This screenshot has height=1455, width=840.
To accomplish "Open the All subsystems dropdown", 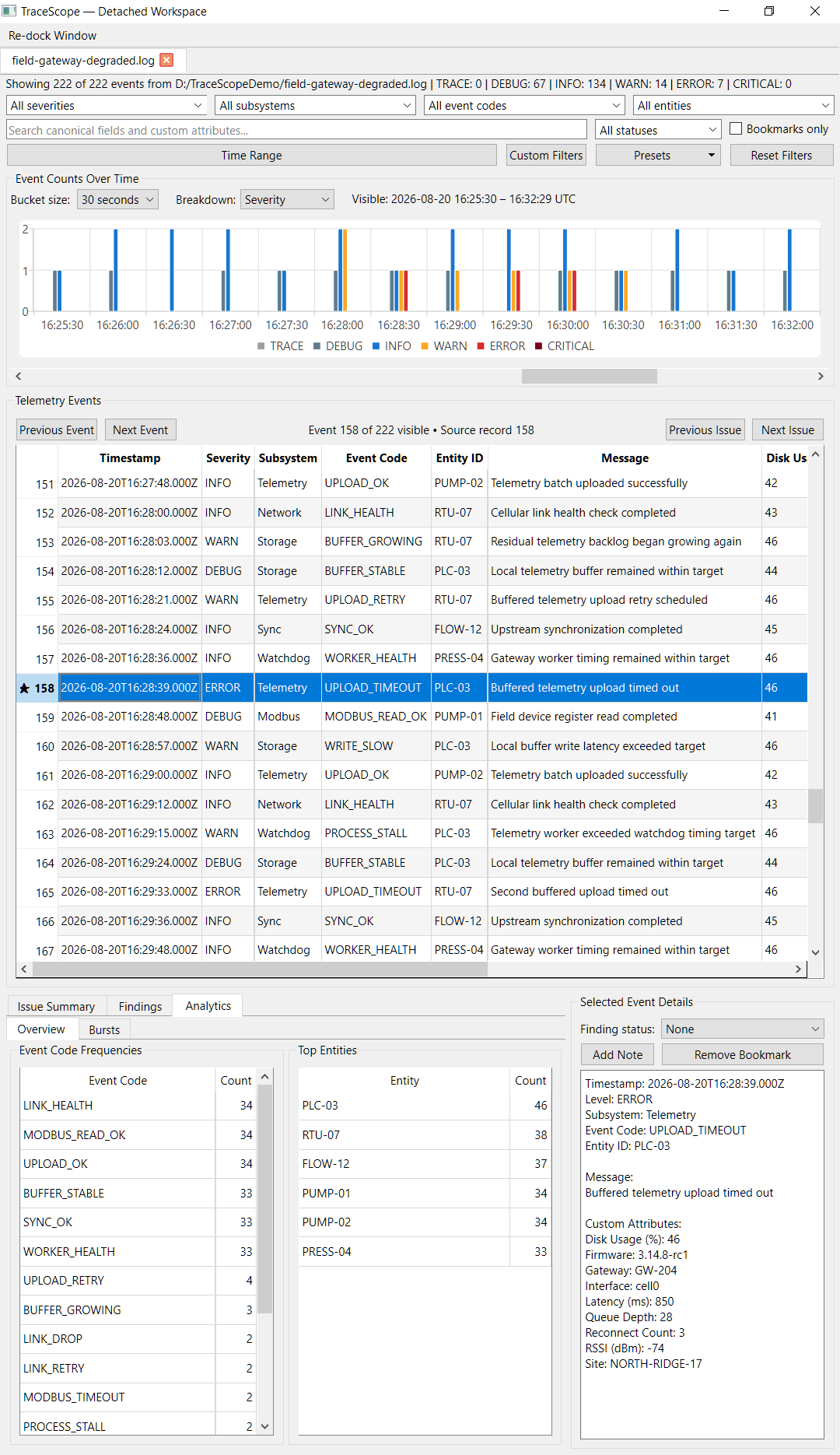I will (x=317, y=105).
